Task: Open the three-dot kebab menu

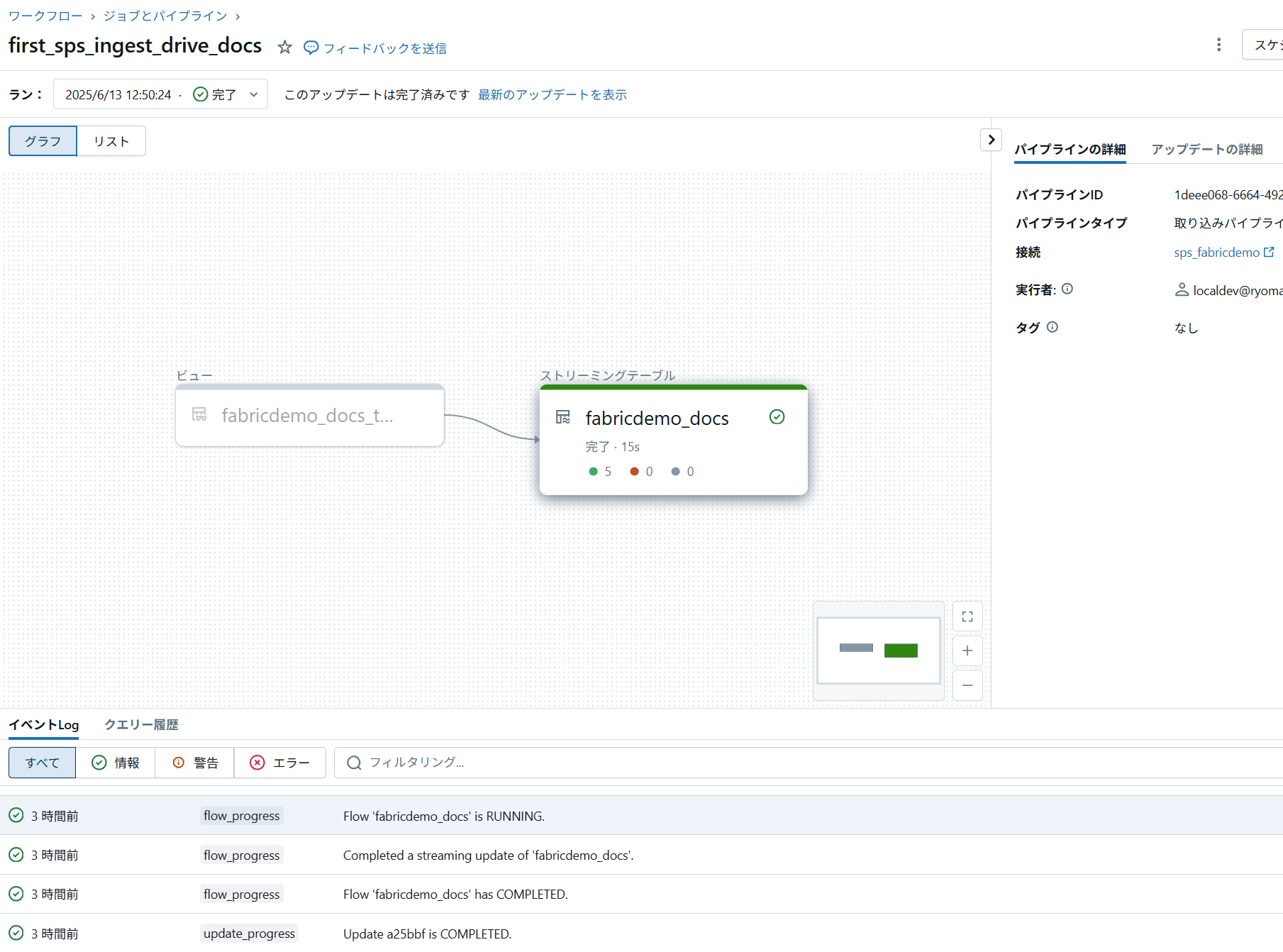Action: 1218,45
